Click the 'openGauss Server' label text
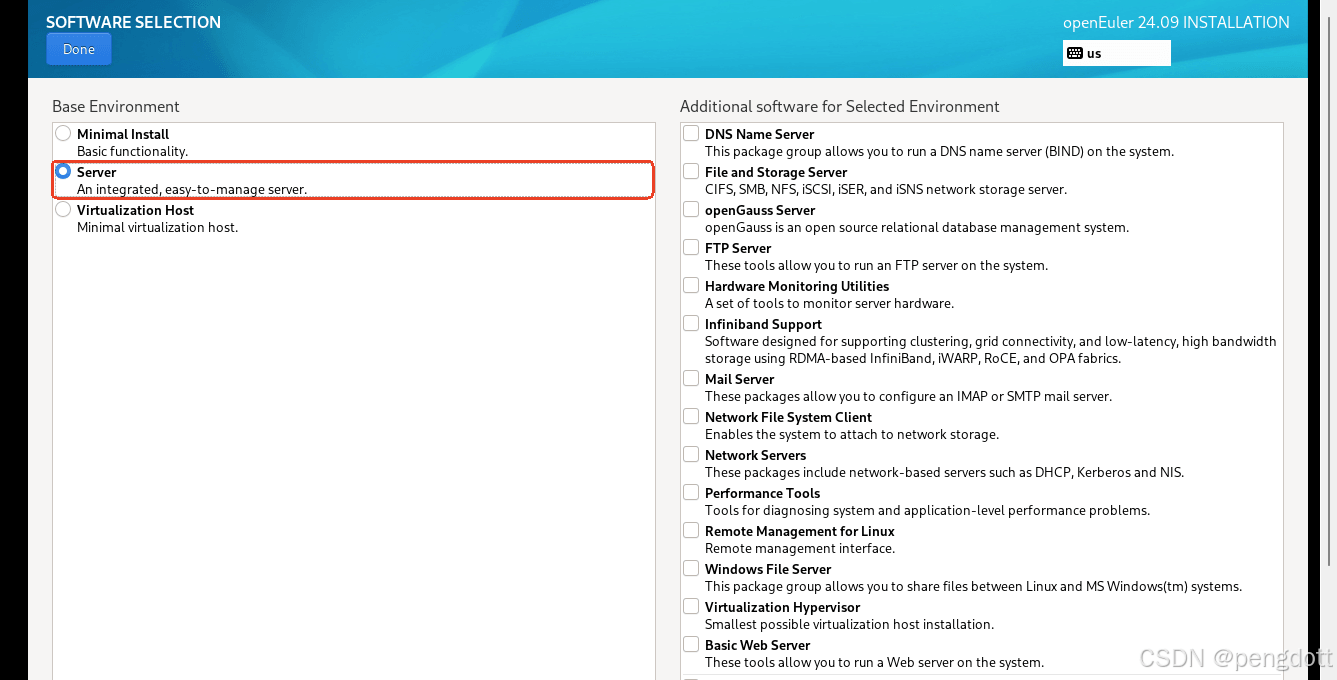The height and width of the screenshot is (680, 1337). (760, 210)
